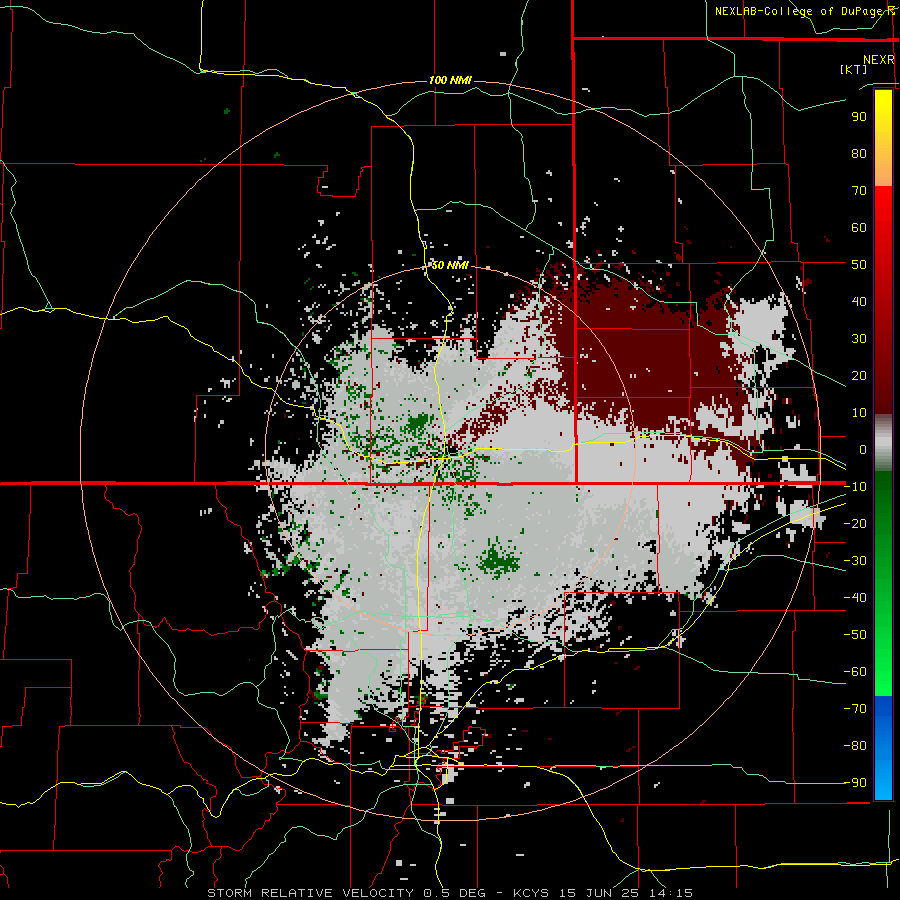Pick the gray zero-velocity segment of color bar
Viewport: 900px width, 900px height.
pos(883,443)
